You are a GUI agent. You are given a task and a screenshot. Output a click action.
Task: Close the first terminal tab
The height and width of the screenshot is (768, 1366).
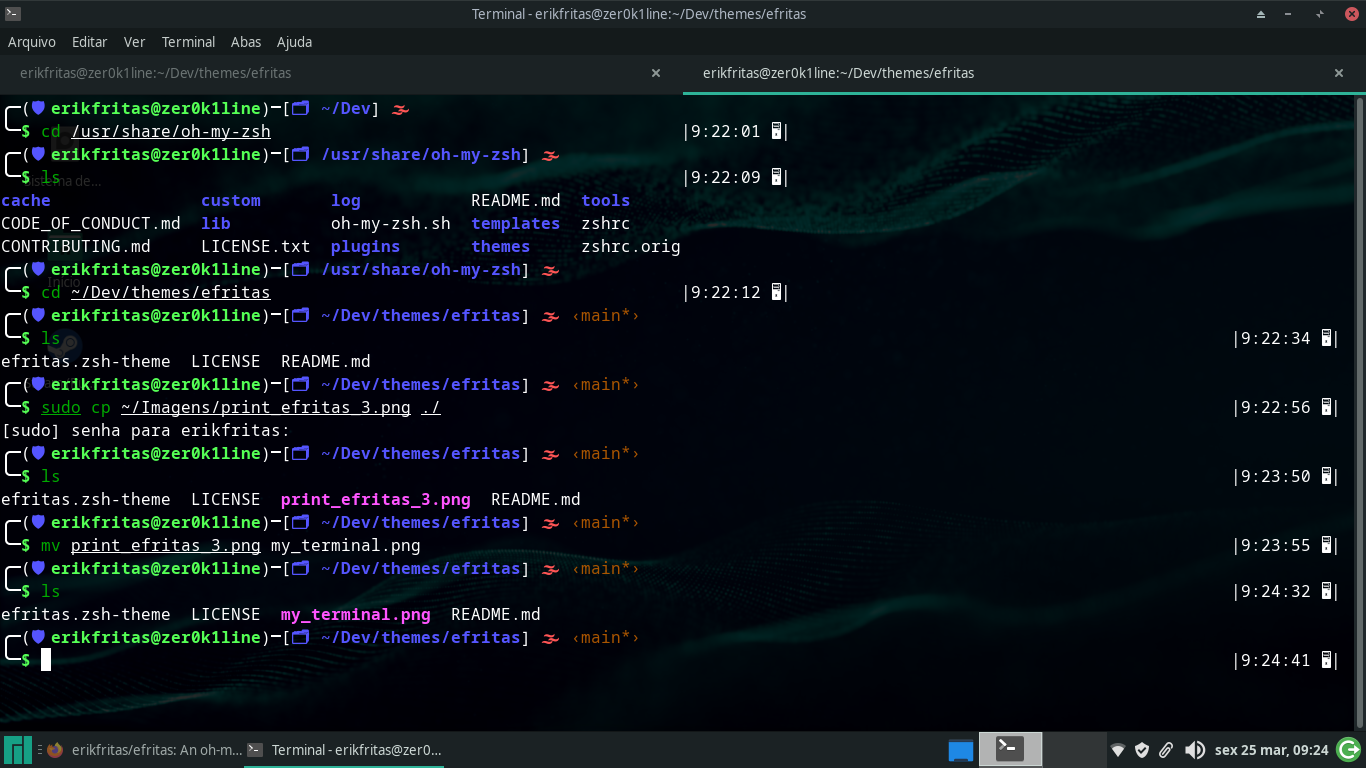[656, 73]
